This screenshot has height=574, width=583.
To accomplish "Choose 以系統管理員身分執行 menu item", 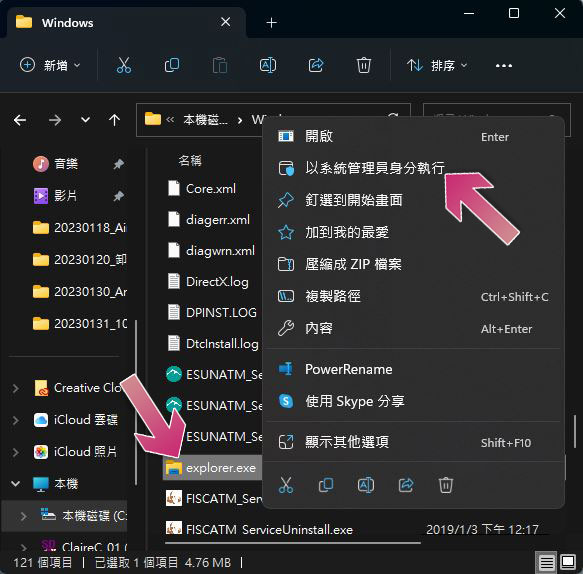I will (413, 168).
